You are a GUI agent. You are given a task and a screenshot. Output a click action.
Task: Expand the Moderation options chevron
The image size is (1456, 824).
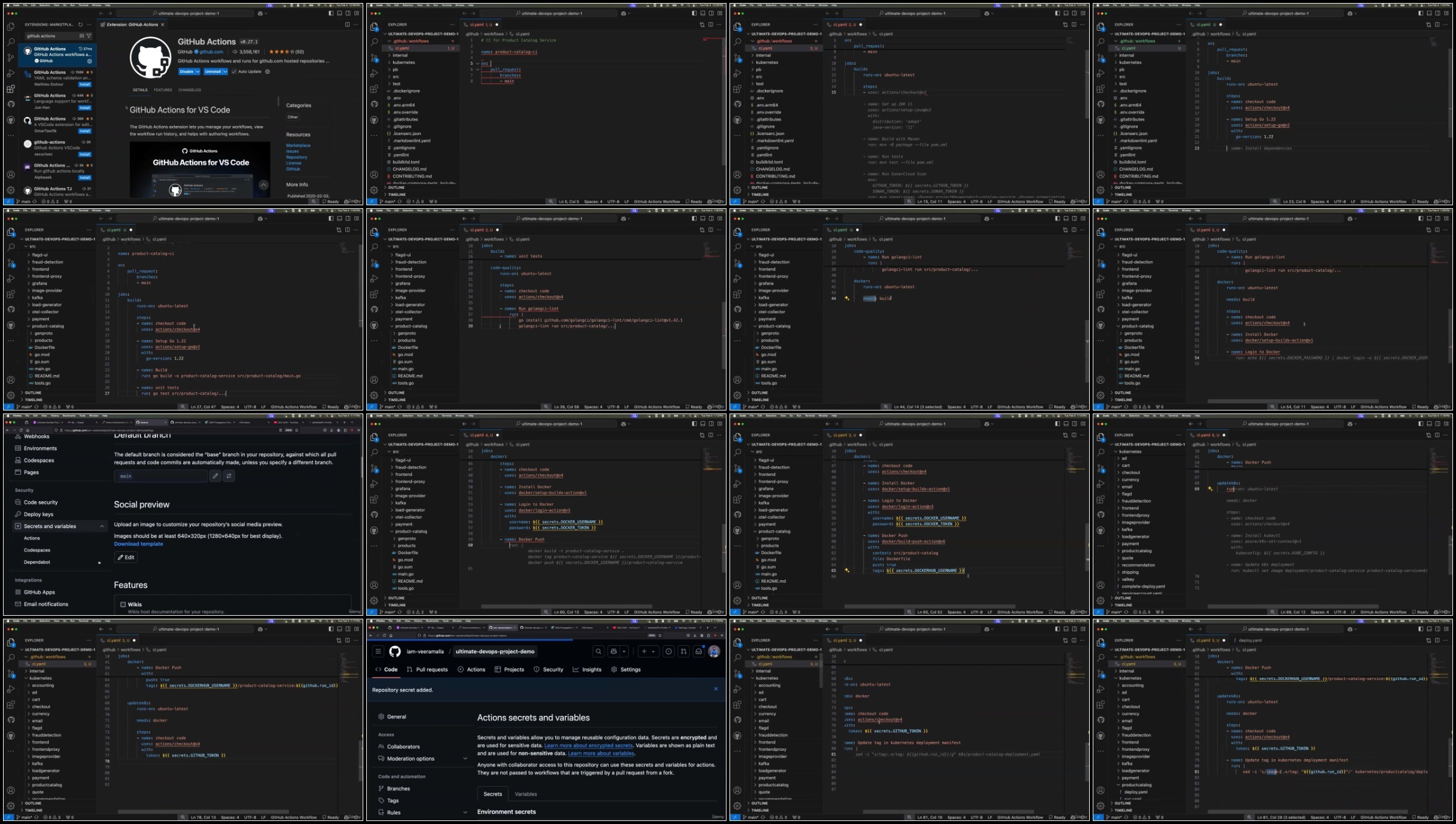click(465, 759)
